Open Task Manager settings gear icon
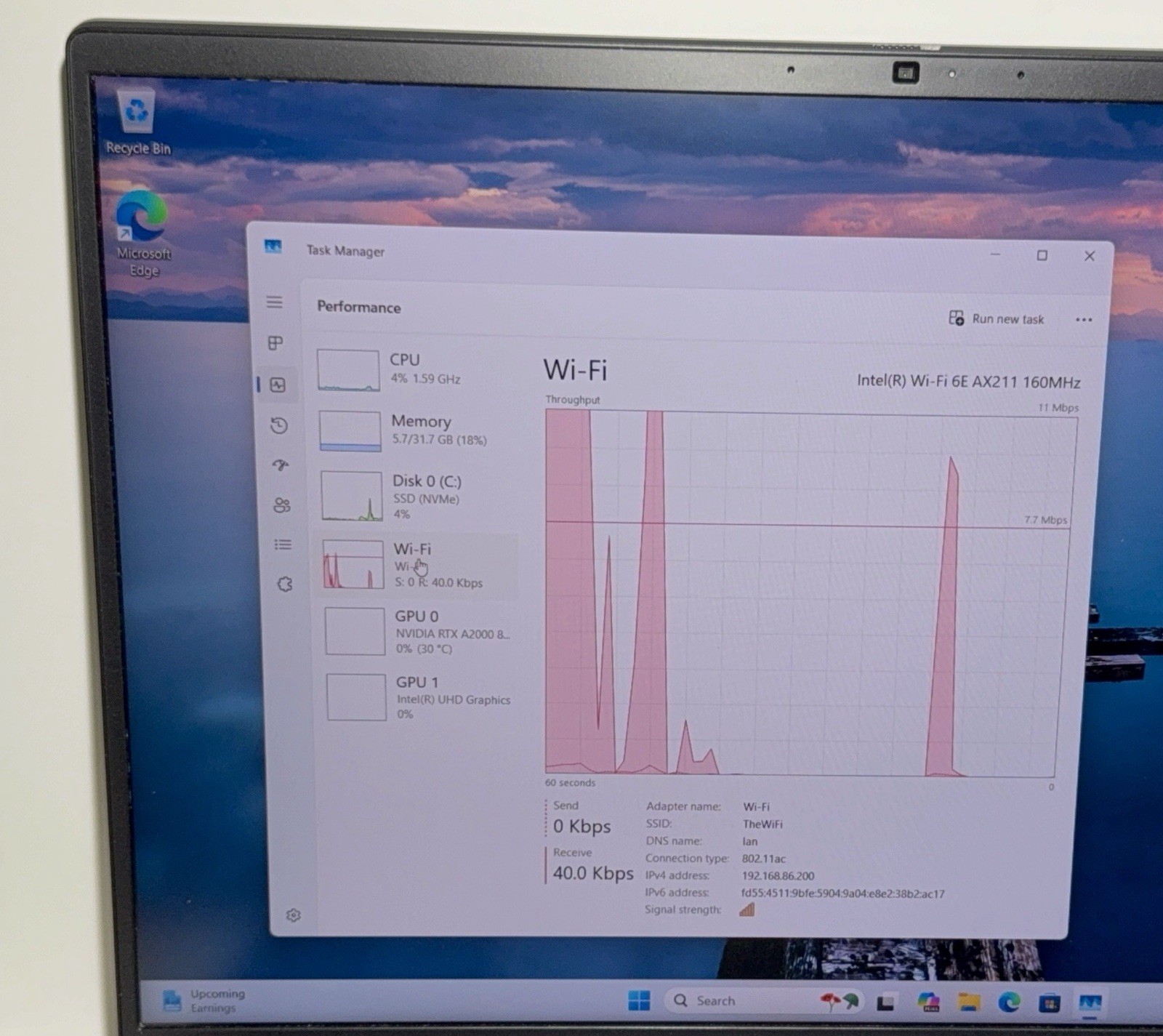 293,915
